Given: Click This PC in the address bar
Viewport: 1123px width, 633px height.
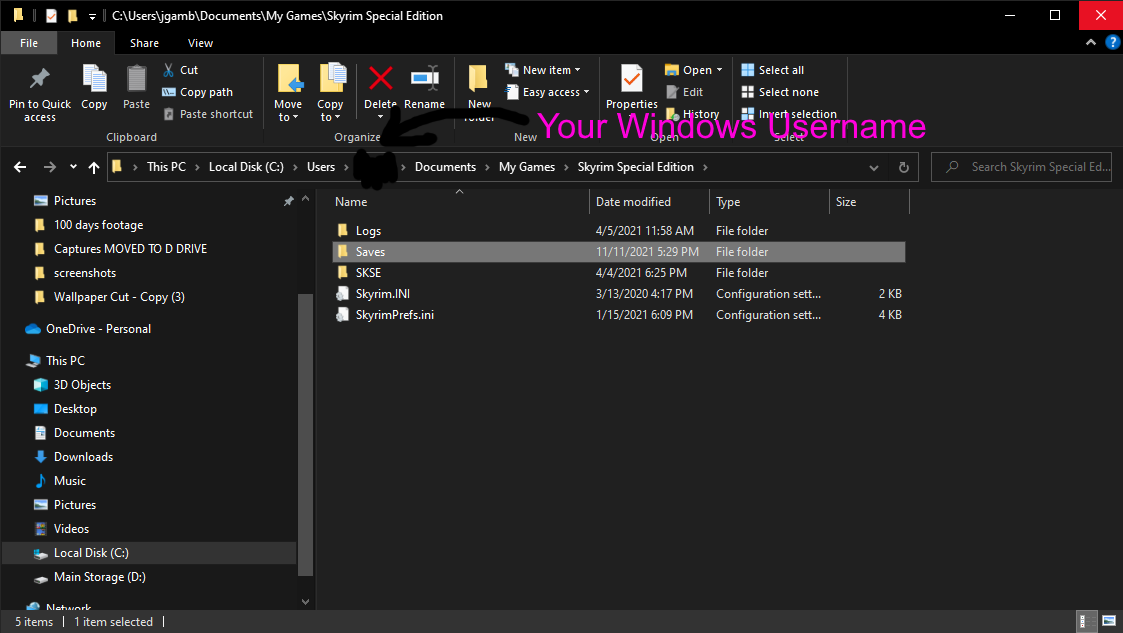Looking at the screenshot, I should (166, 167).
